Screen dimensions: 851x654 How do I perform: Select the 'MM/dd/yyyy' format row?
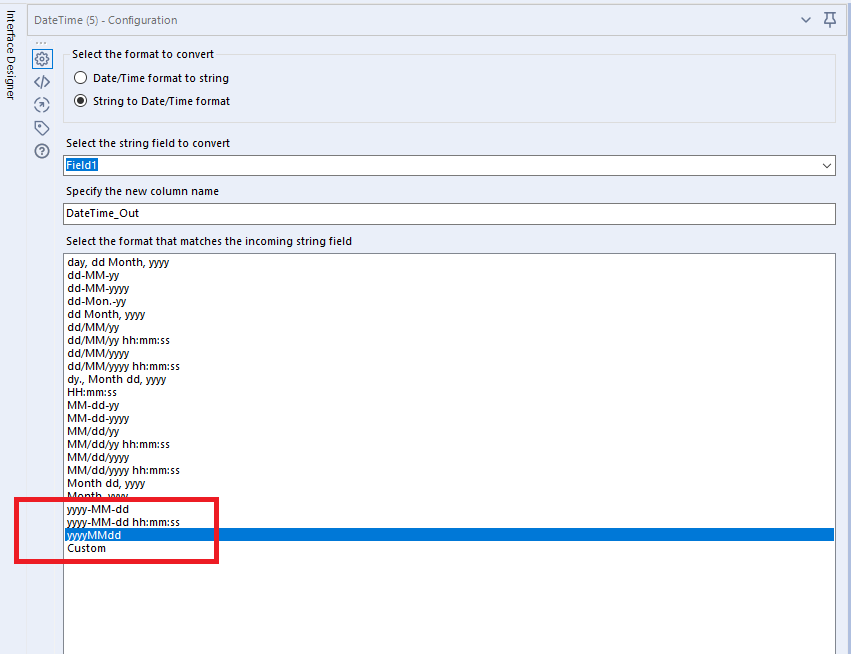449,458
